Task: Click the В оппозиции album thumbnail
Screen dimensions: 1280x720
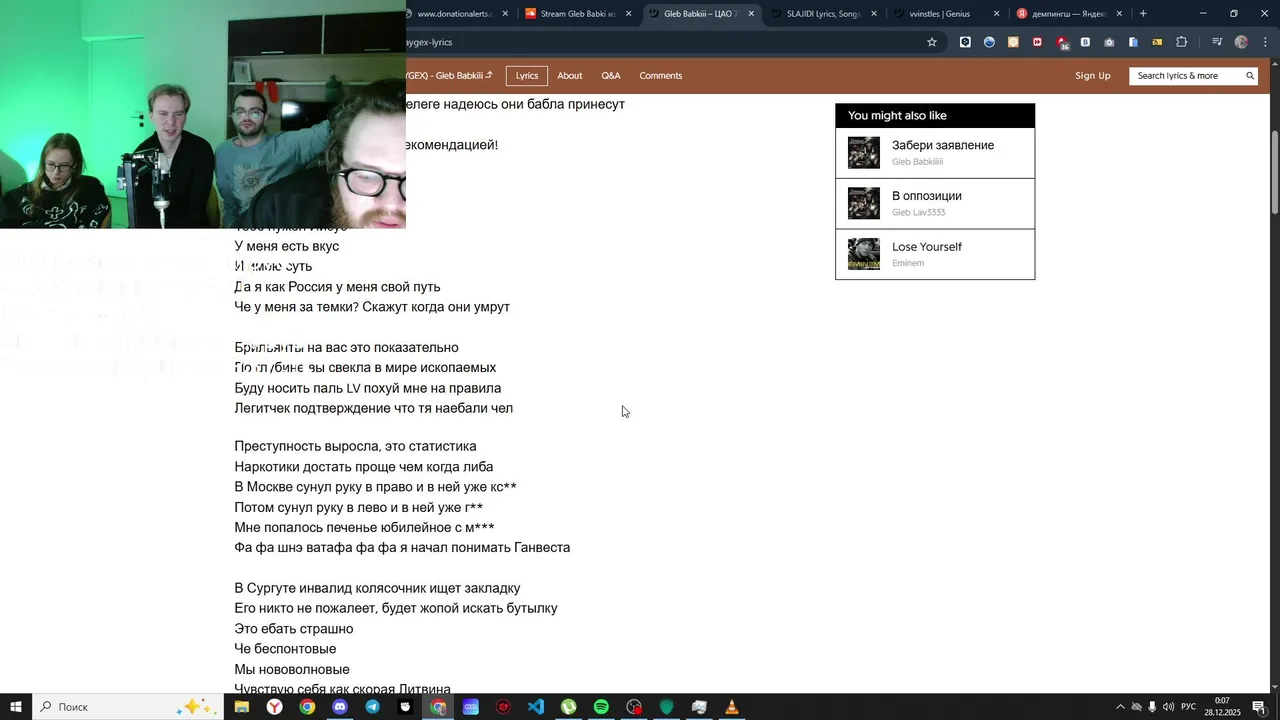Action: (864, 204)
